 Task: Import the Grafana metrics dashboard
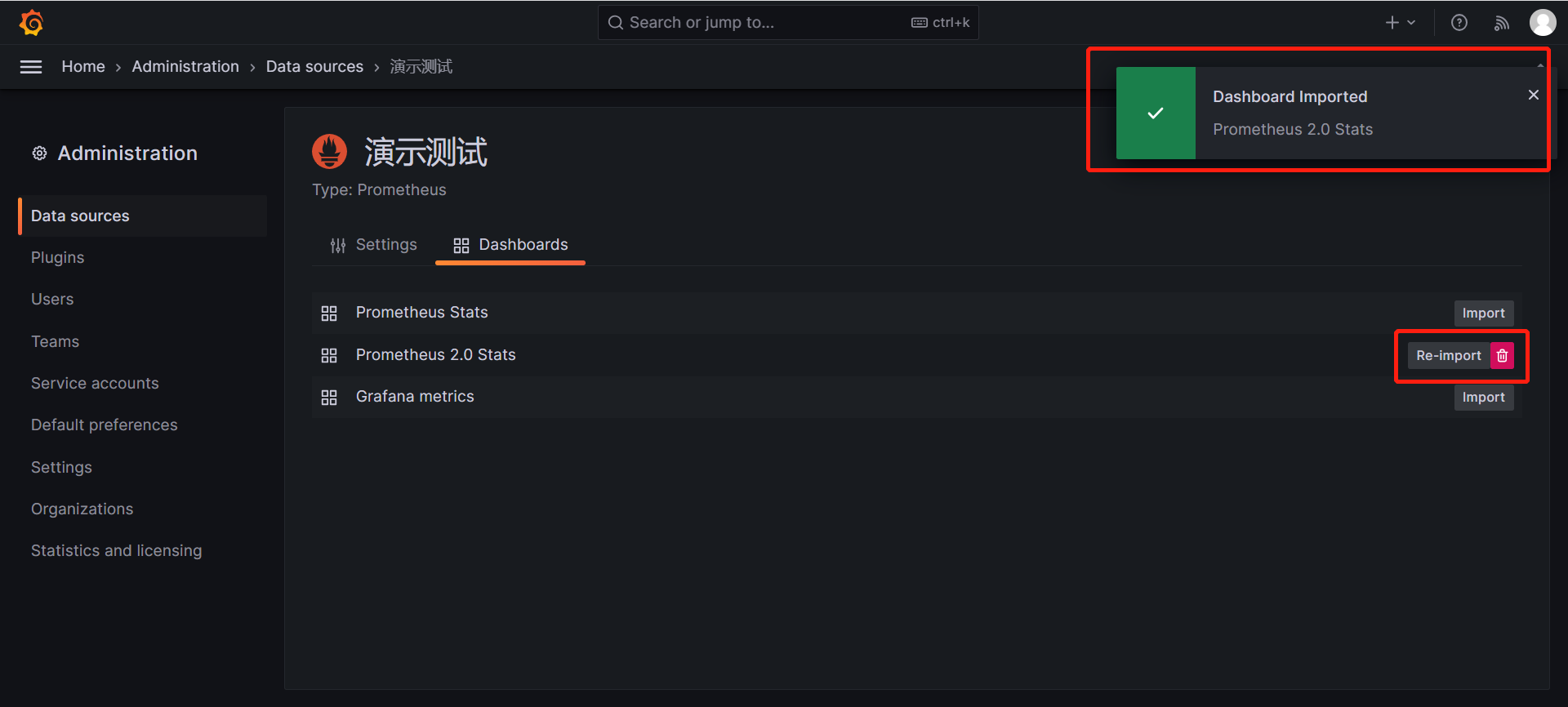click(x=1484, y=398)
